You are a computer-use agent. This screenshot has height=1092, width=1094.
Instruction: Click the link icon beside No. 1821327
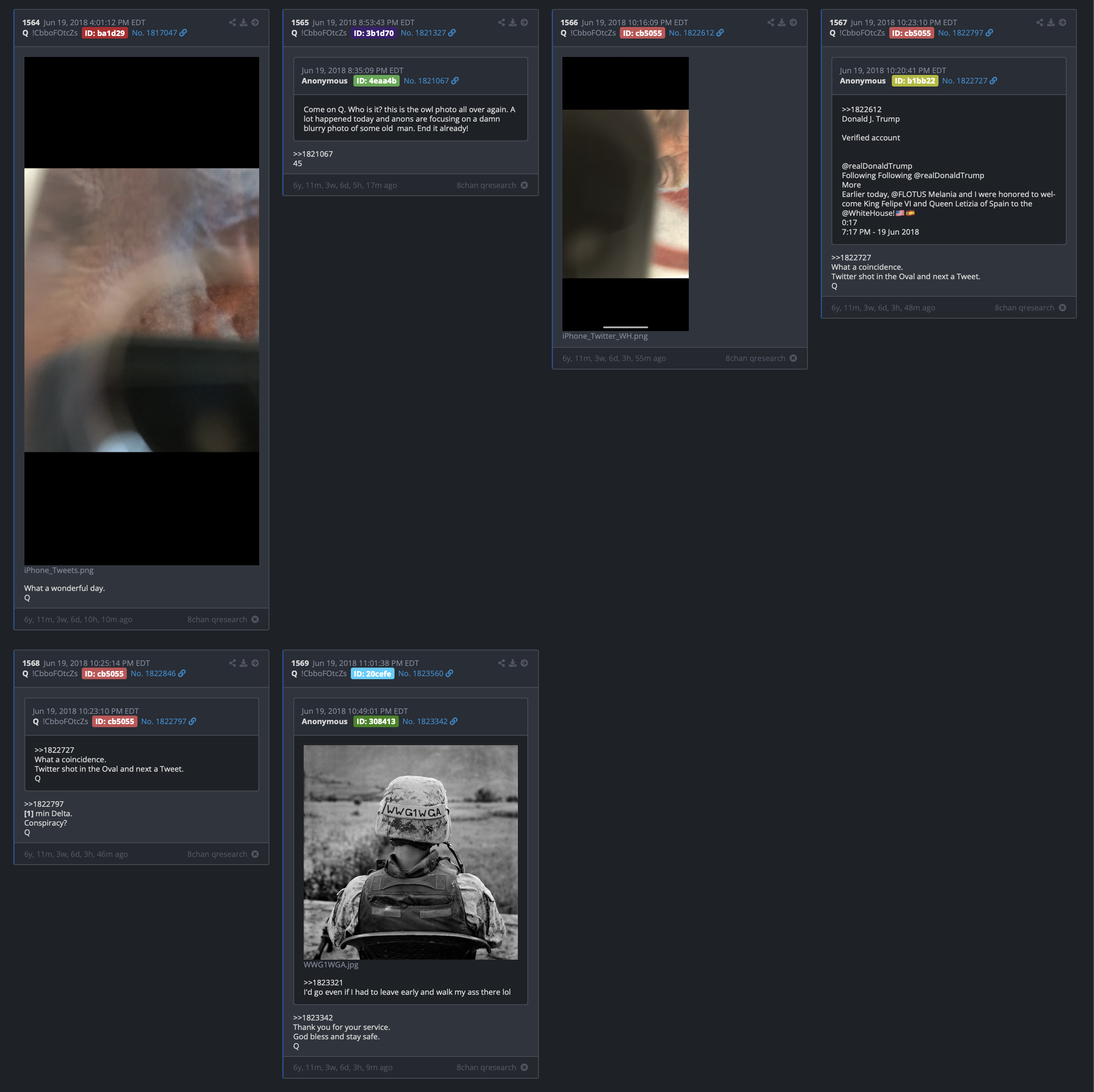[452, 33]
